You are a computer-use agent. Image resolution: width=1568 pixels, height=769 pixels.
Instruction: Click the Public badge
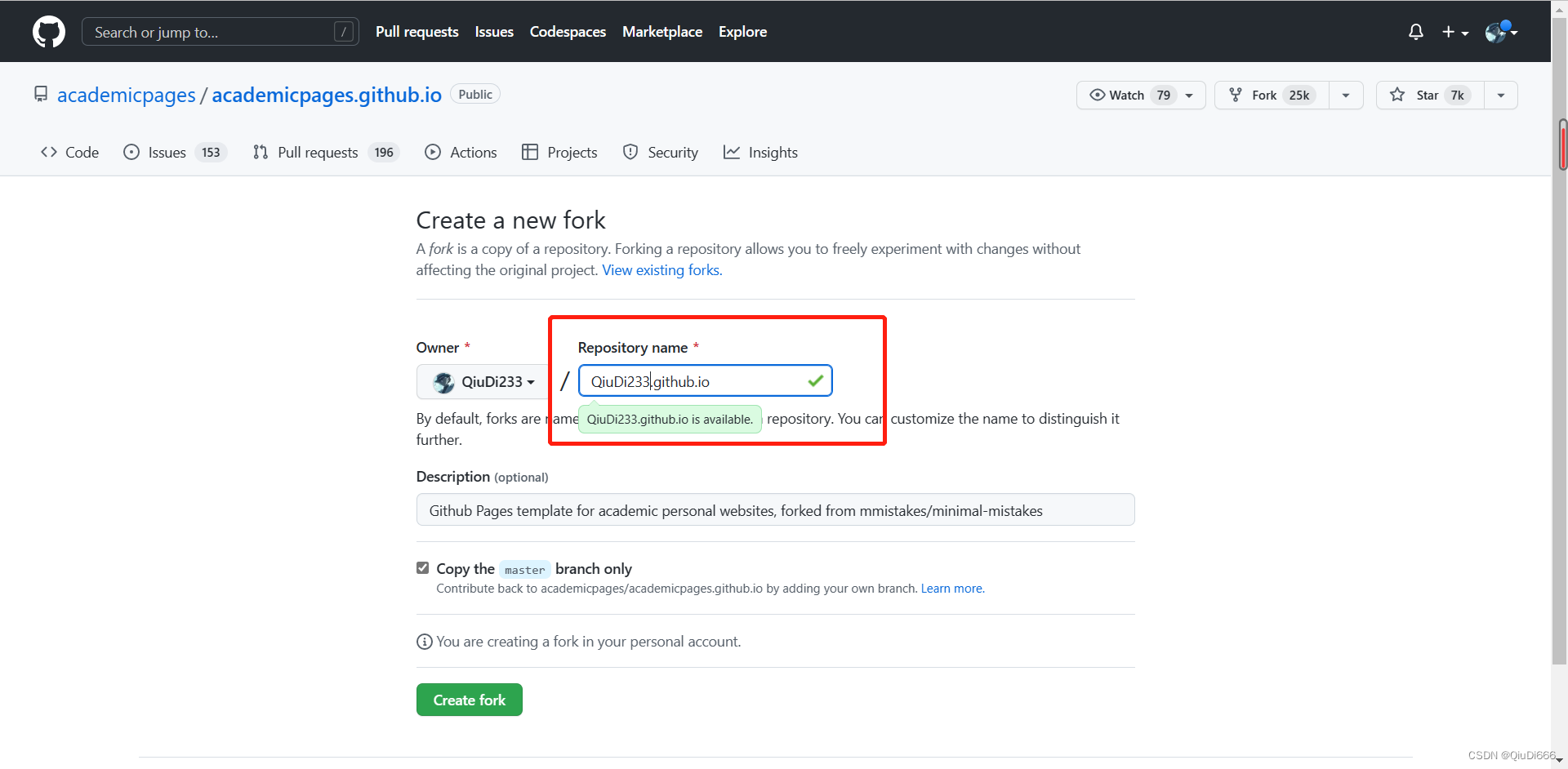(475, 95)
